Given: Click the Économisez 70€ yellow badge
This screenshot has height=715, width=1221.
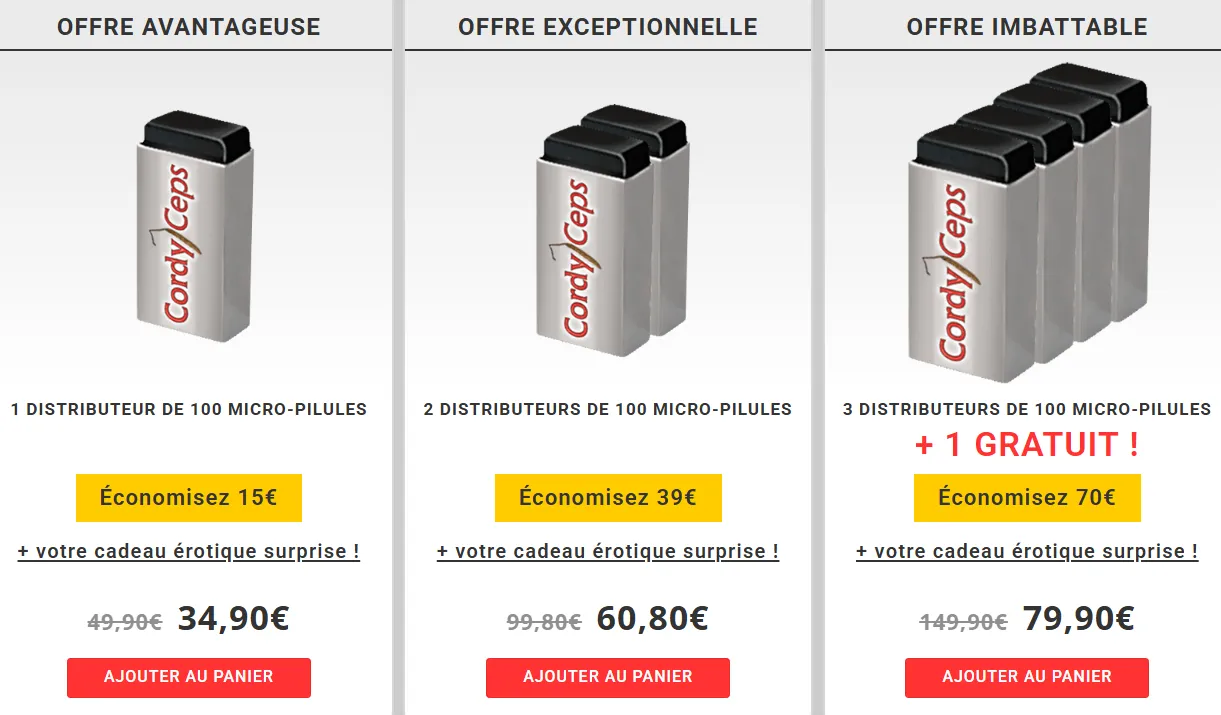Looking at the screenshot, I should (1026, 498).
